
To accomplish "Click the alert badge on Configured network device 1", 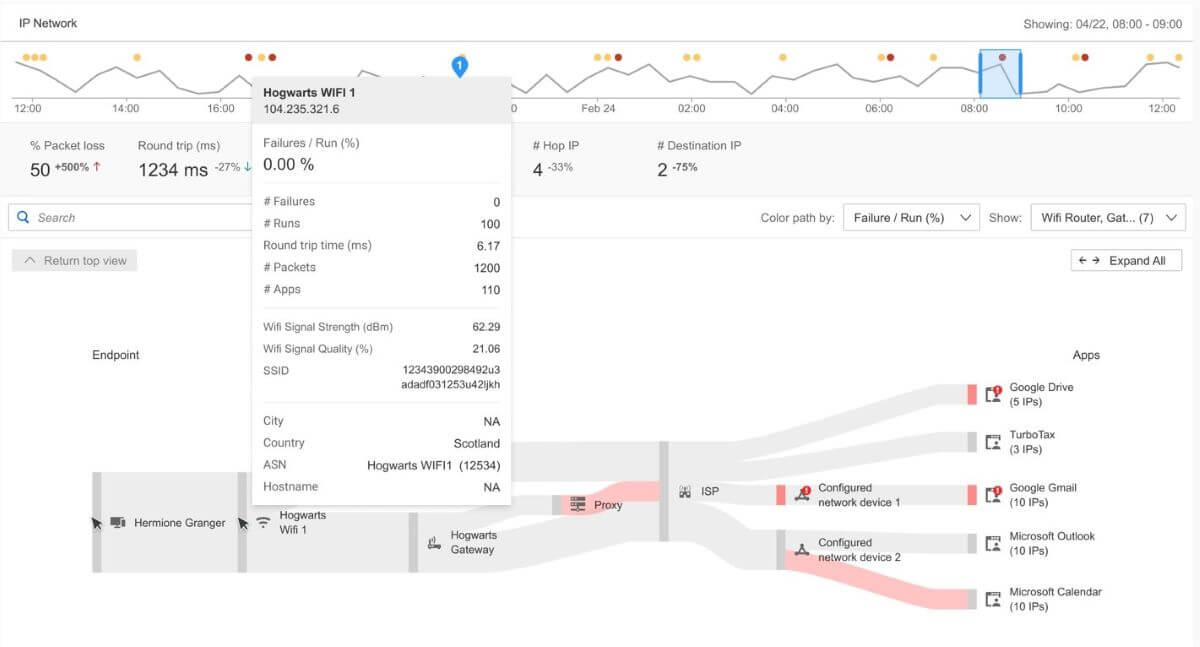I will tap(805, 489).
